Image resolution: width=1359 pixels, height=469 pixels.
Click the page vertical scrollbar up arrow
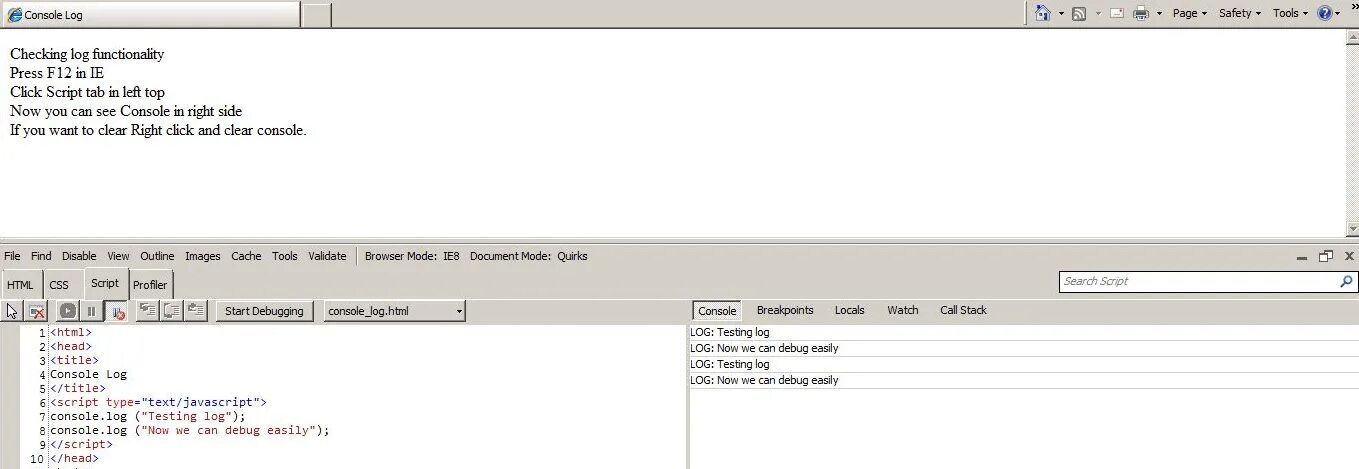click(1352, 35)
